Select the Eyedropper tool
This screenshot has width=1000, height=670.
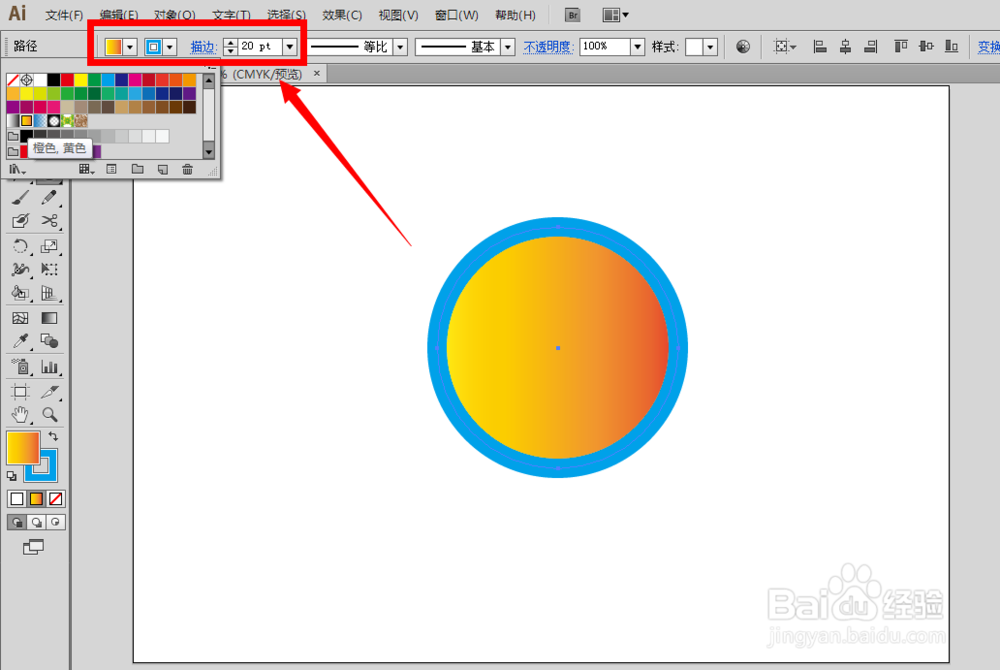tap(20, 341)
